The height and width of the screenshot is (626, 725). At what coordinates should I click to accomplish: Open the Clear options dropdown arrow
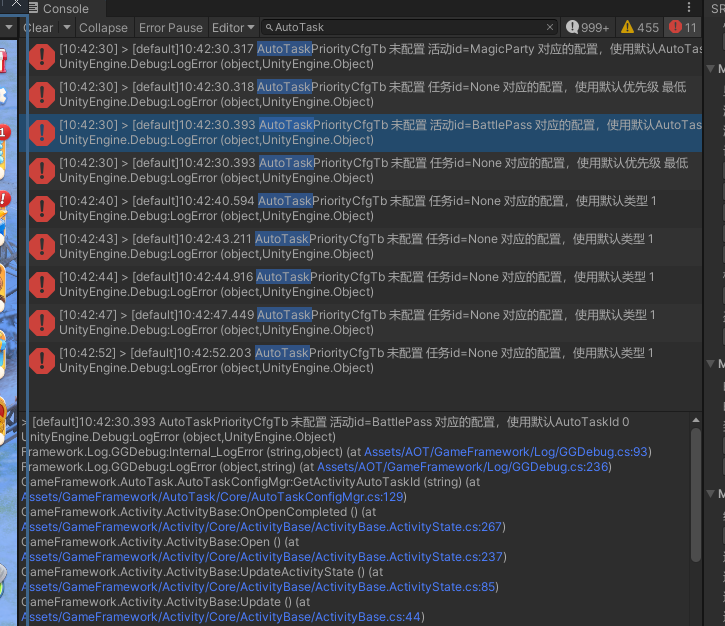[x=67, y=28]
